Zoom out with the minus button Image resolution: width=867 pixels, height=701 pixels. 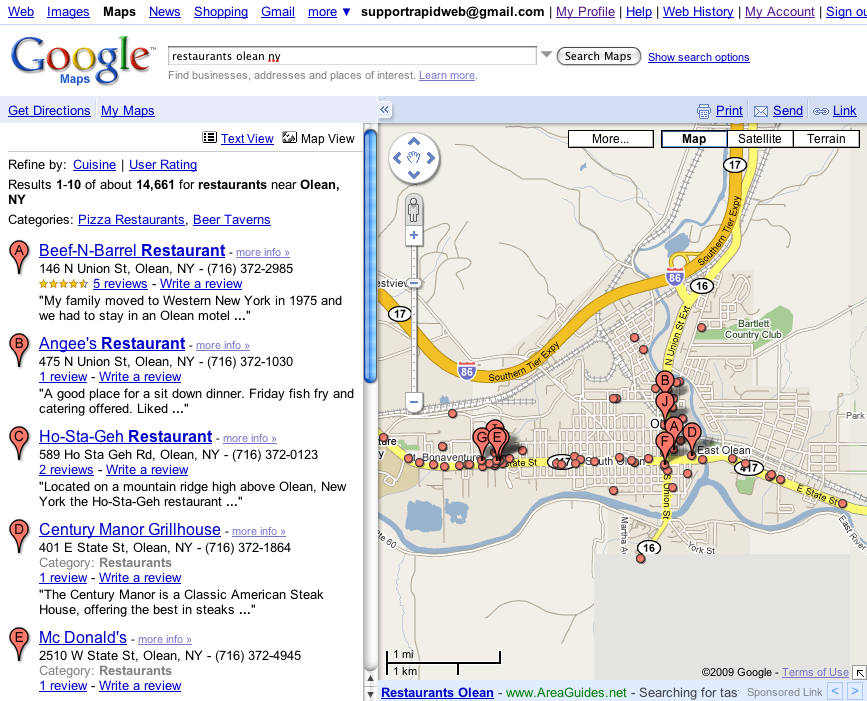point(414,401)
